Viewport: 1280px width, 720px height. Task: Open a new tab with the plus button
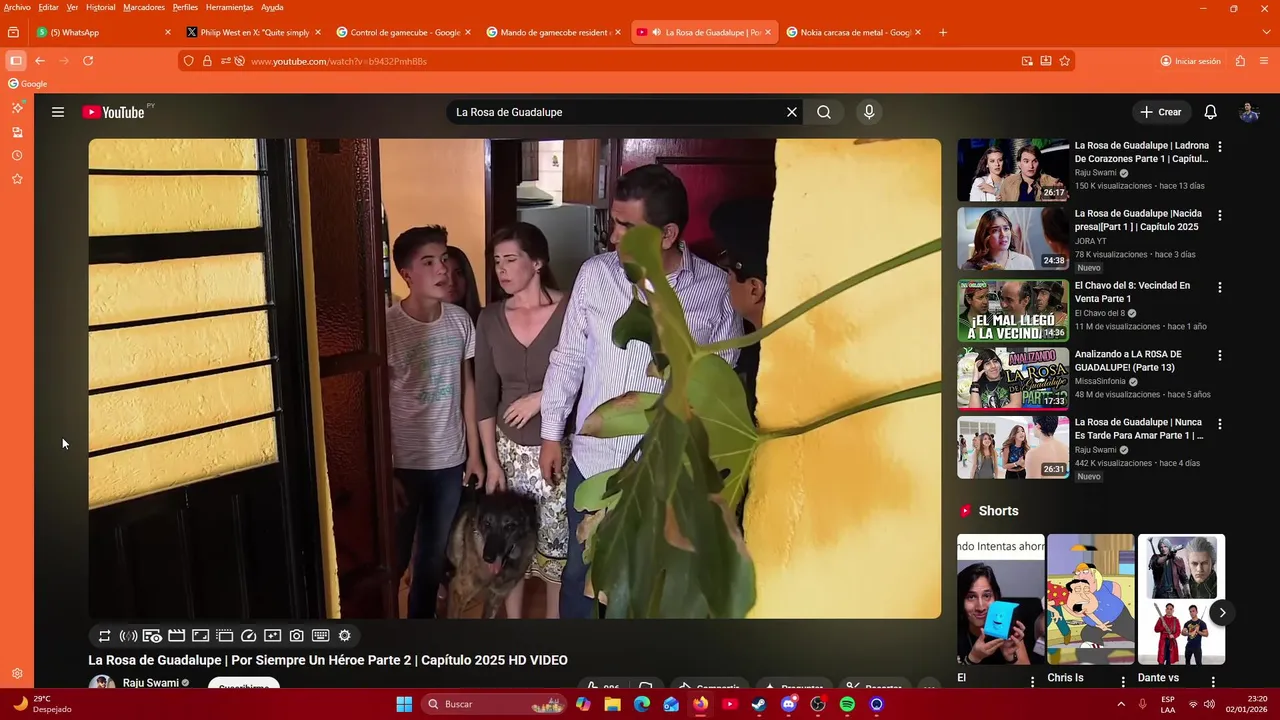[x=942, y=32]
